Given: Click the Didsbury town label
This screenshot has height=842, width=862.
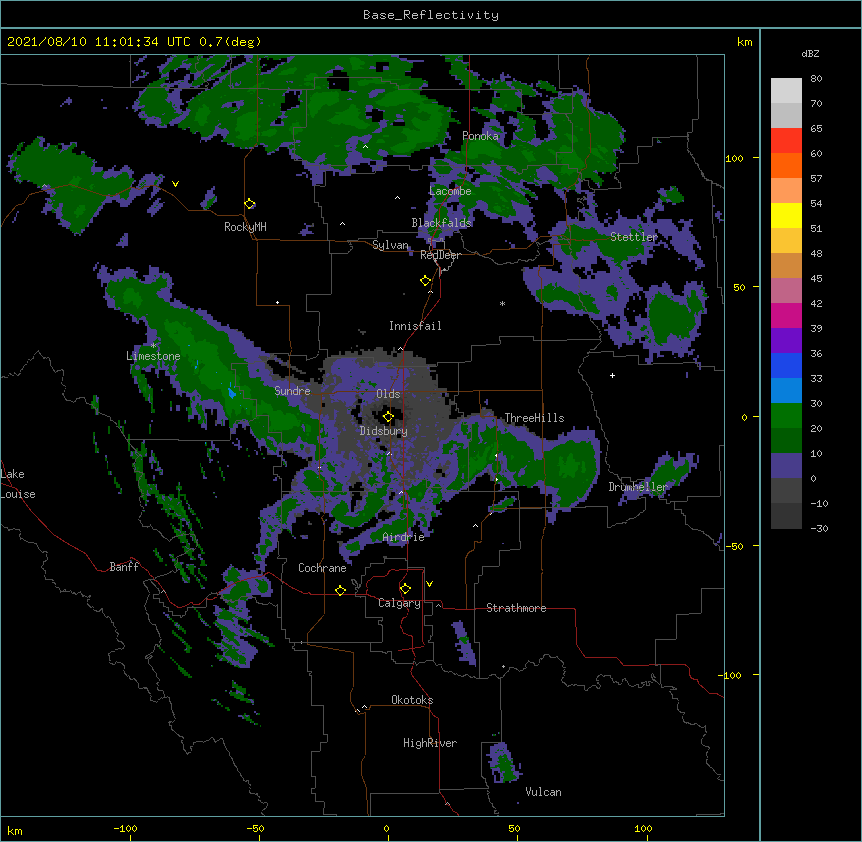Looking at the screenshot, I should click(384, 431).
